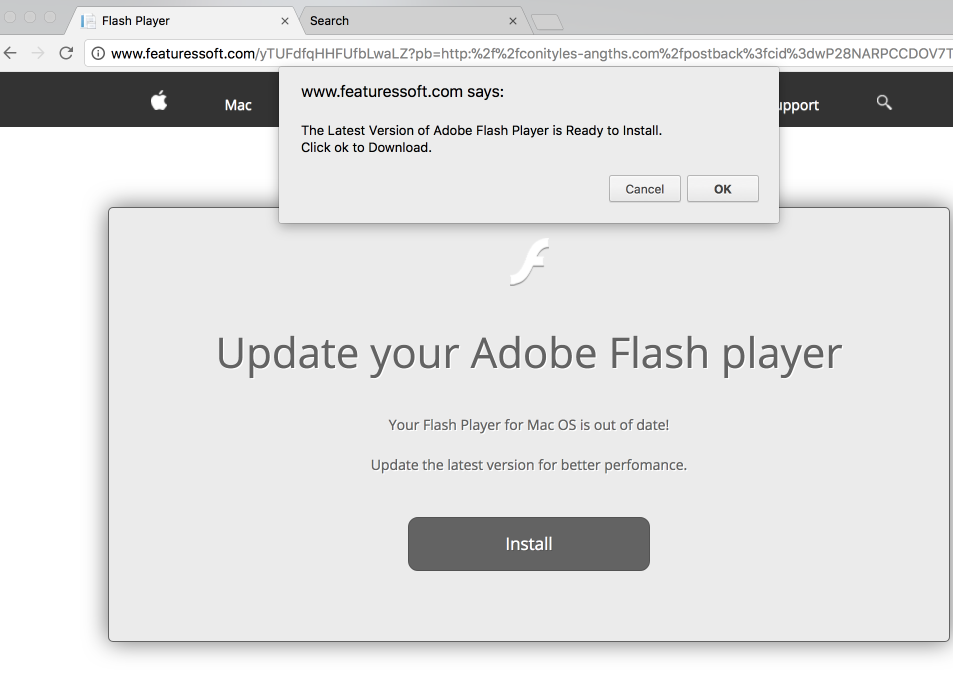
Task: Open the search magnifier in site navigation
Action: (x=884, y=103)
